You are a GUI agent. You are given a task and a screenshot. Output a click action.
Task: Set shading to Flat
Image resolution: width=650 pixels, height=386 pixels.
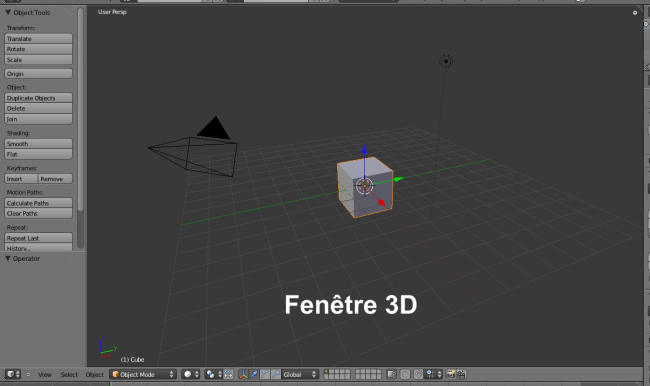pos(39,154)
